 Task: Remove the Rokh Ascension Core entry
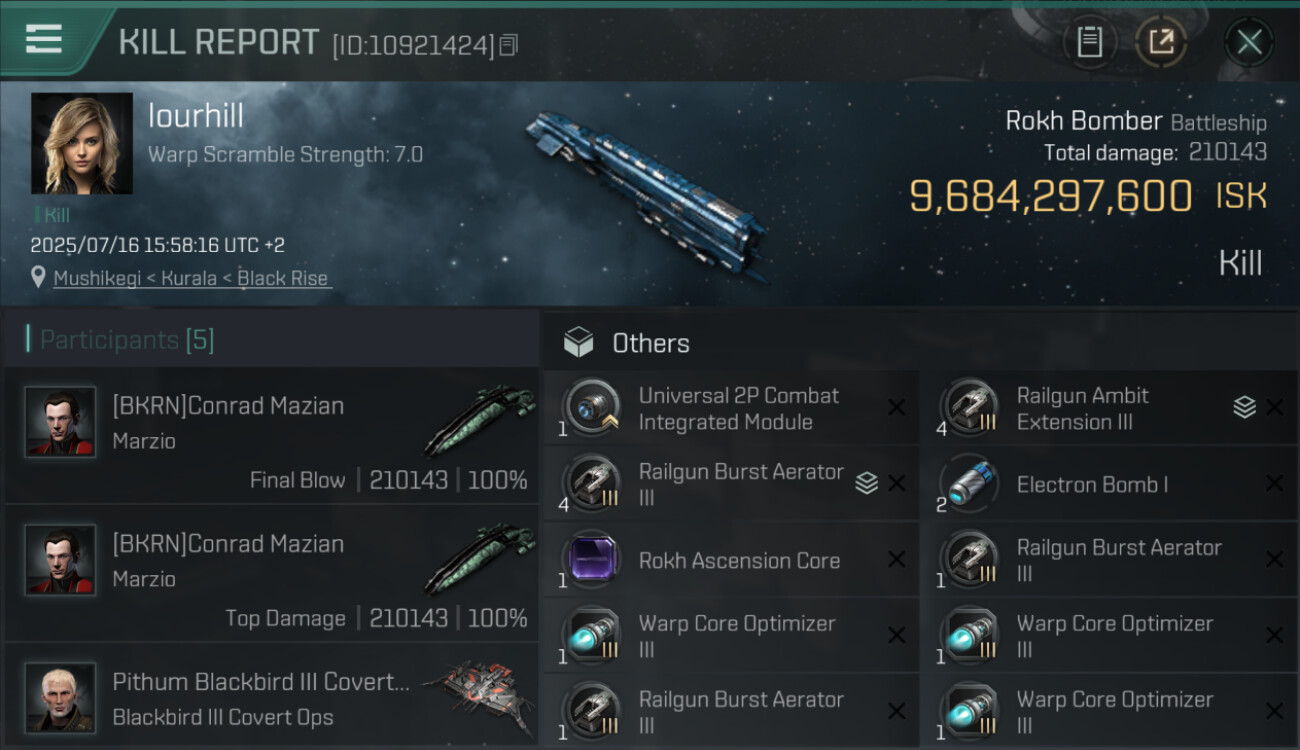(x=896, y=560)
